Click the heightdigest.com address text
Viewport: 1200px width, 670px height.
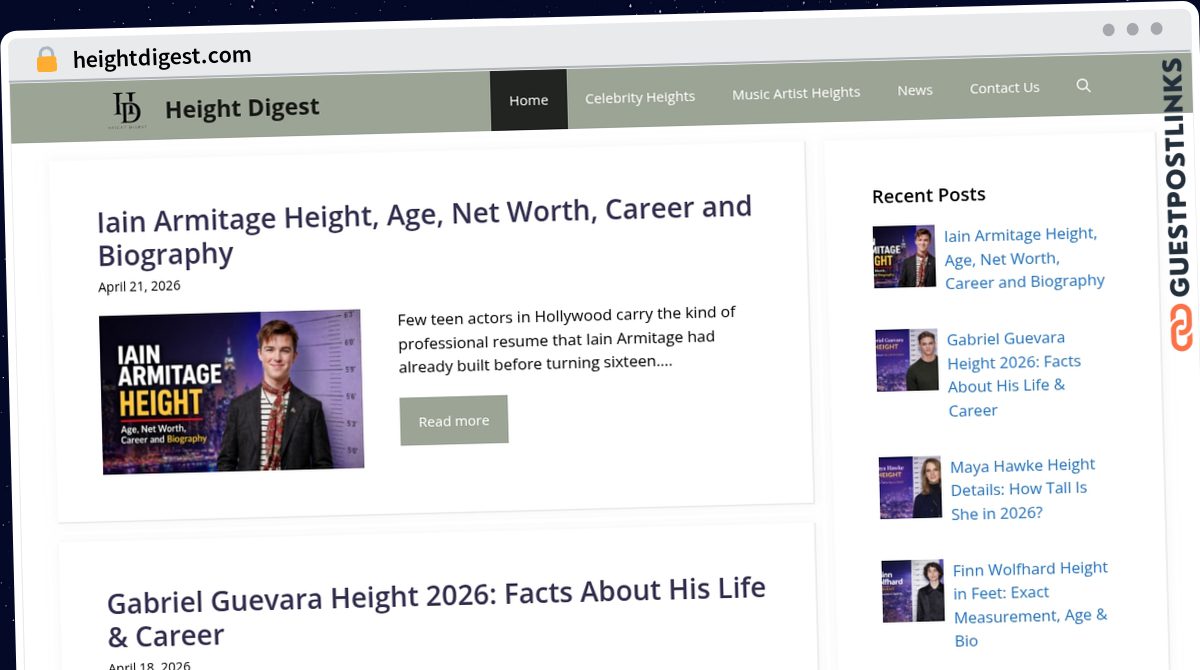[x=162, y=58]
